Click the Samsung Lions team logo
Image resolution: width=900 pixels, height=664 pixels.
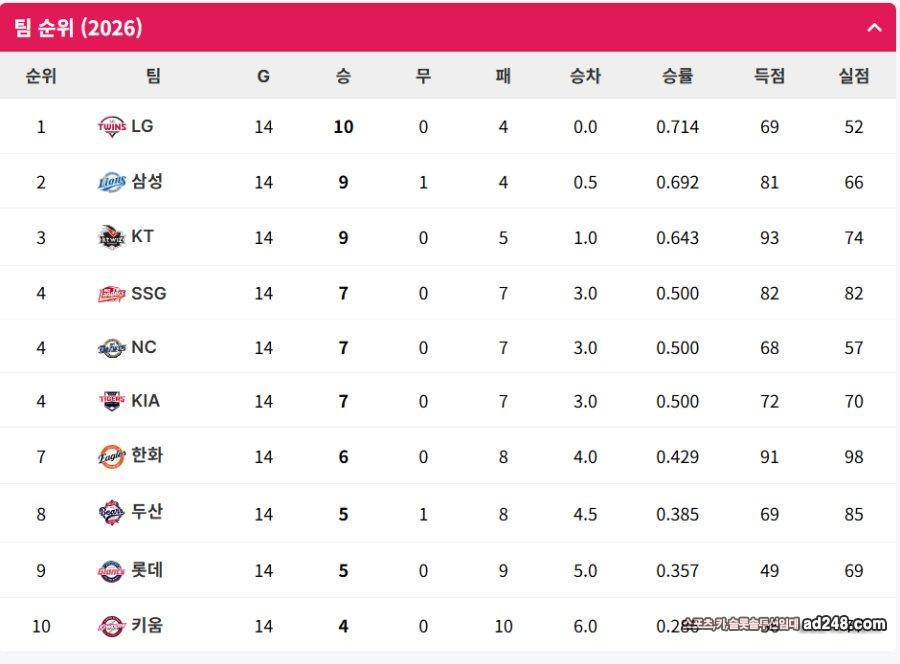(x=111, y=182)
